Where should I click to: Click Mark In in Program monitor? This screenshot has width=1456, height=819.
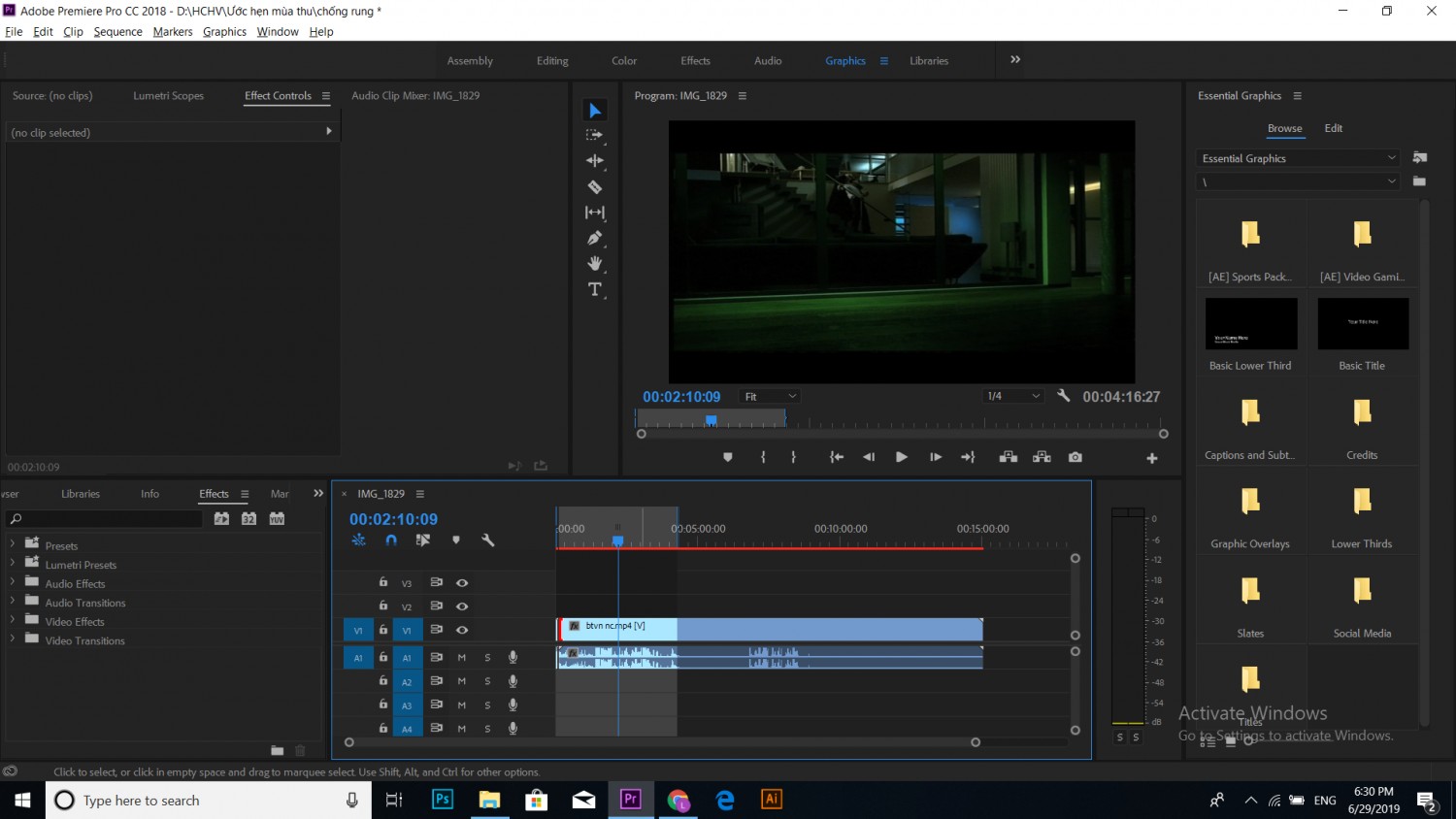(x=764, y=457)
